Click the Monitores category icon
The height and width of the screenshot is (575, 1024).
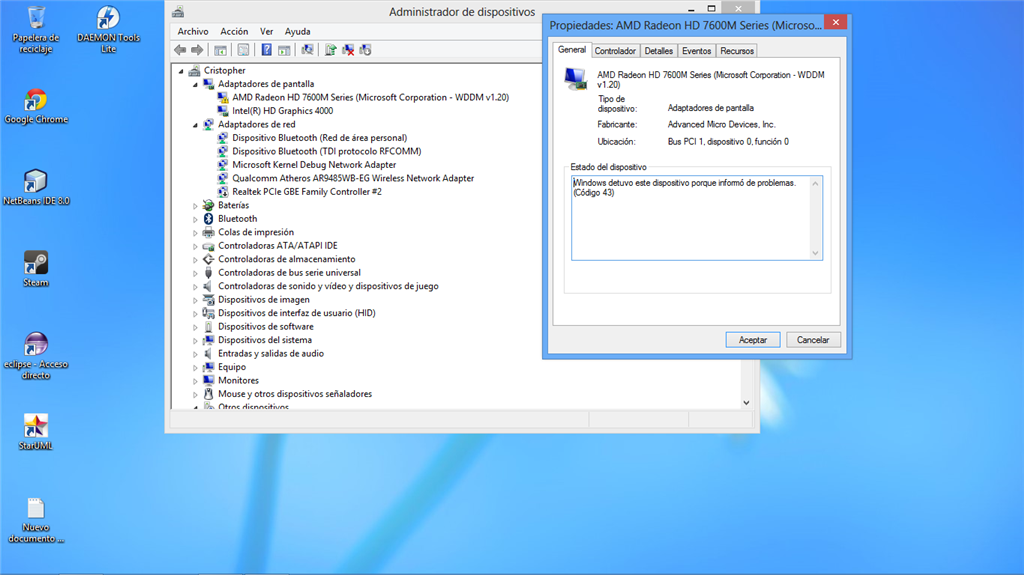(208, 380)
